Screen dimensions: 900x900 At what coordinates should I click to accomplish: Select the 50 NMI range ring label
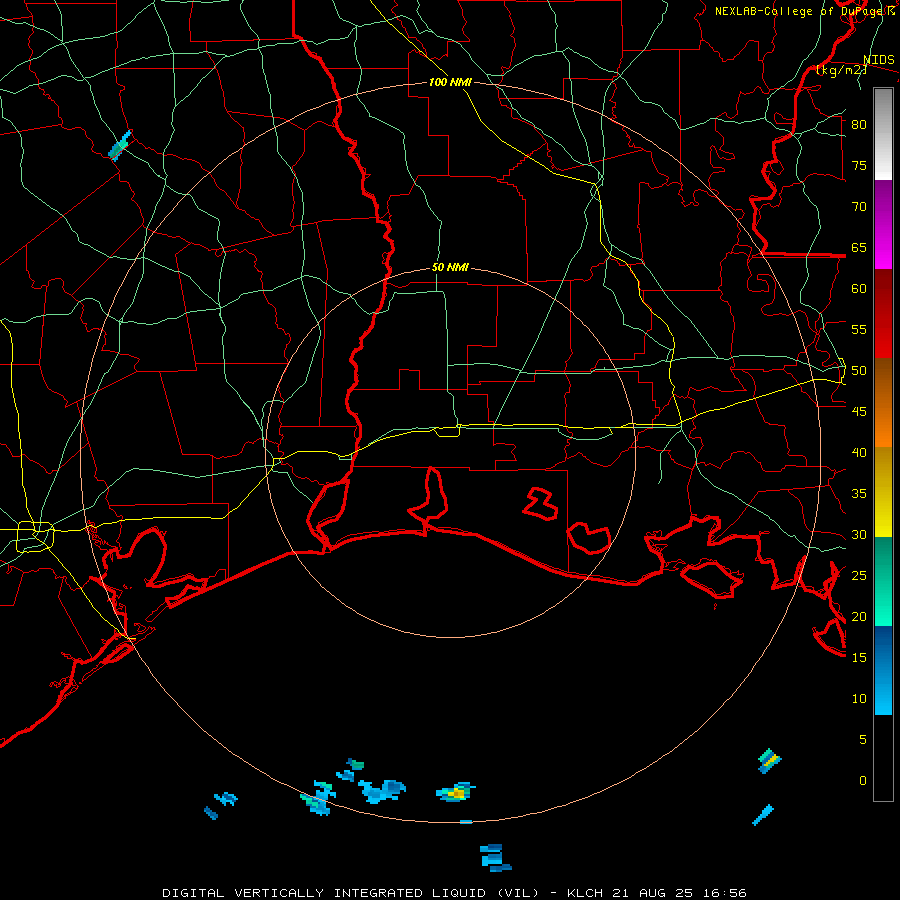click(x=450, y=267)
